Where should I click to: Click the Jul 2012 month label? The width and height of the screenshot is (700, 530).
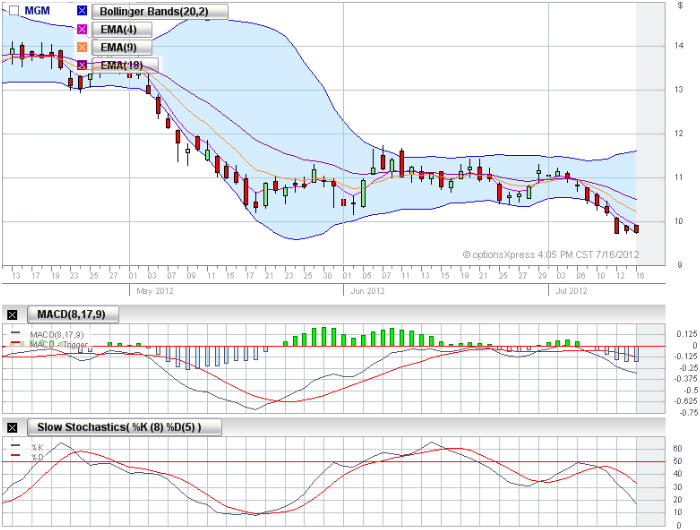[571, 291]
